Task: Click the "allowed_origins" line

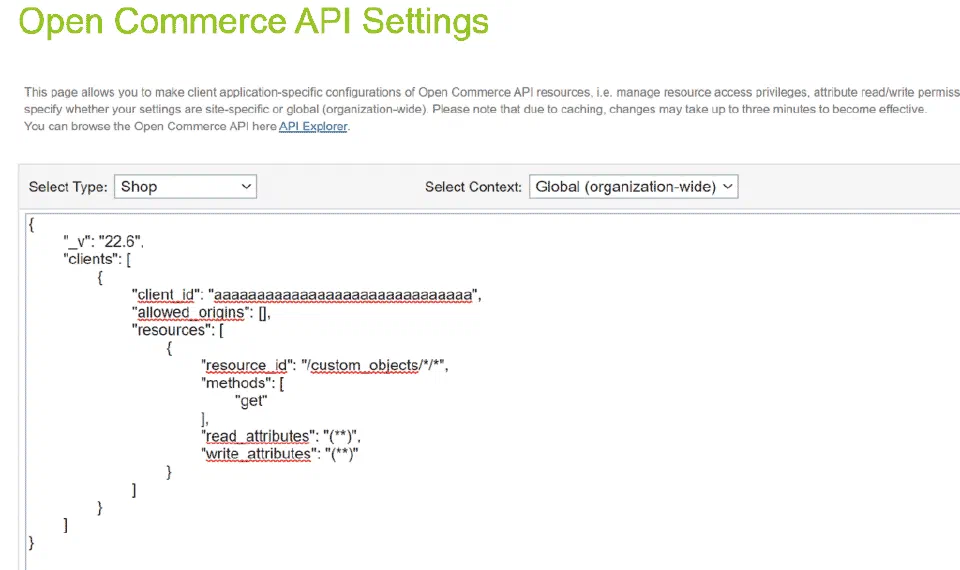Action: coord(201,313)
